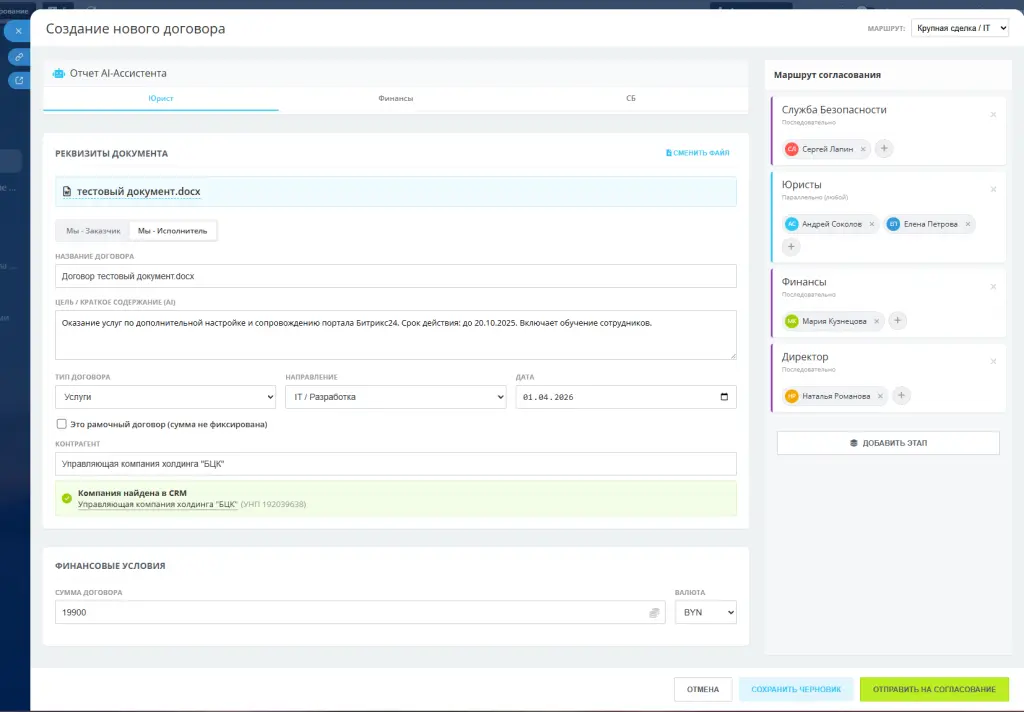Open Тип договора dropdown
The height and width of the screenshot is (712, 1024).
tap(165, 397)
